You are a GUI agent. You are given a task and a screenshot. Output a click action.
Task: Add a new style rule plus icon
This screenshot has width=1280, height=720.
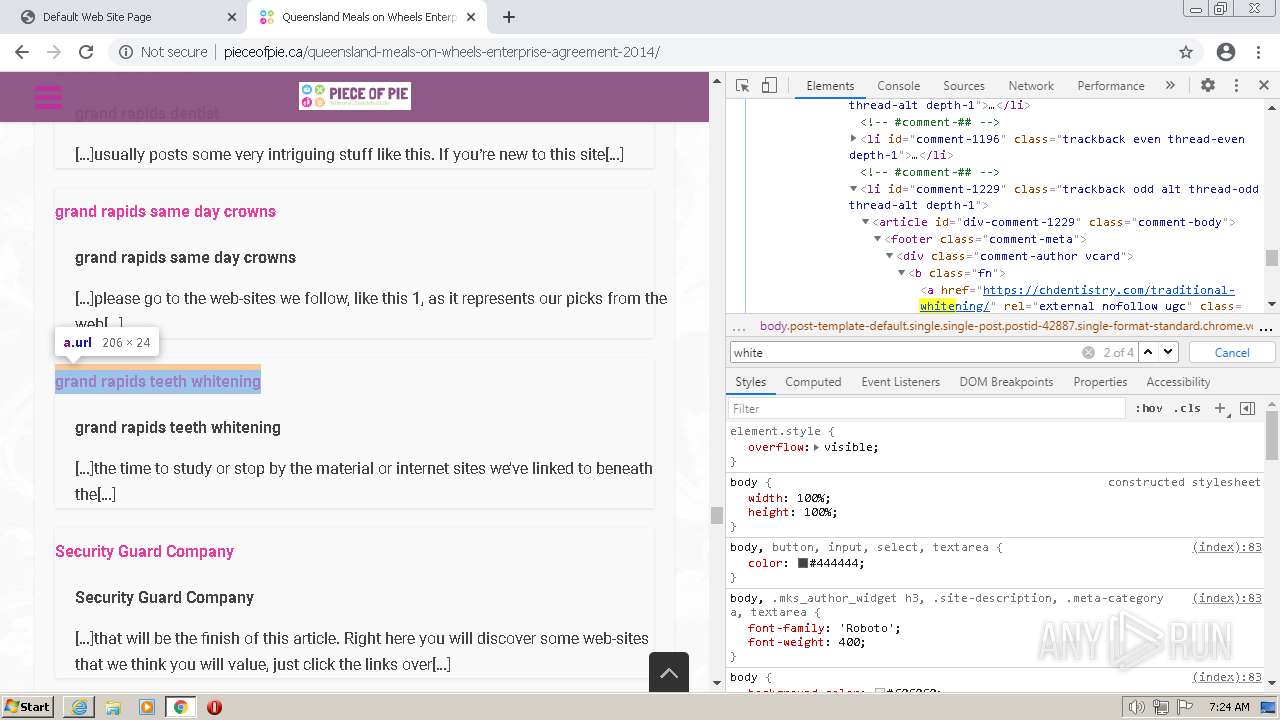point(1220,409)
